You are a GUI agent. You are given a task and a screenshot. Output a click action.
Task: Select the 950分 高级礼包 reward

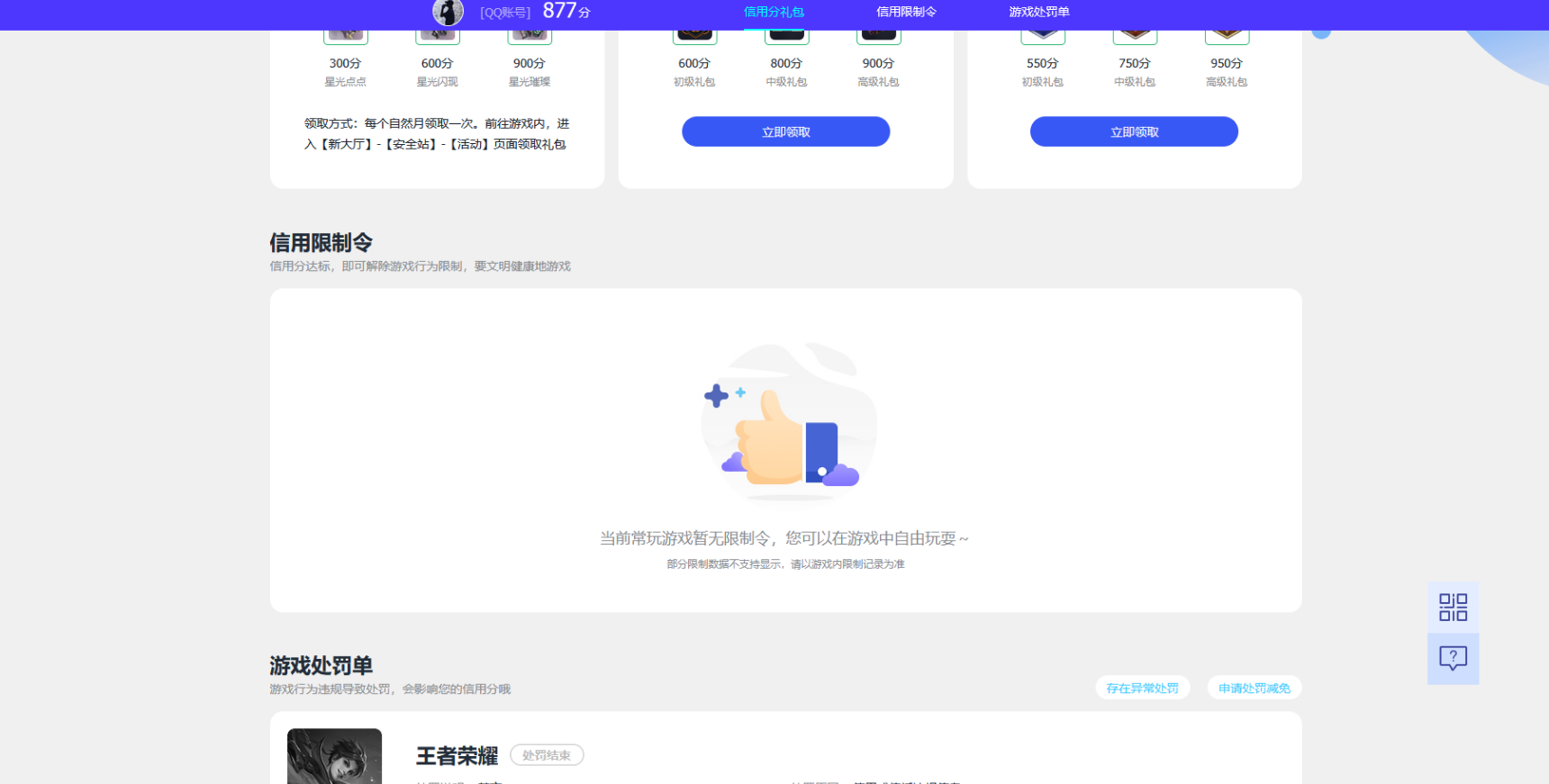tap(1226, 59)
